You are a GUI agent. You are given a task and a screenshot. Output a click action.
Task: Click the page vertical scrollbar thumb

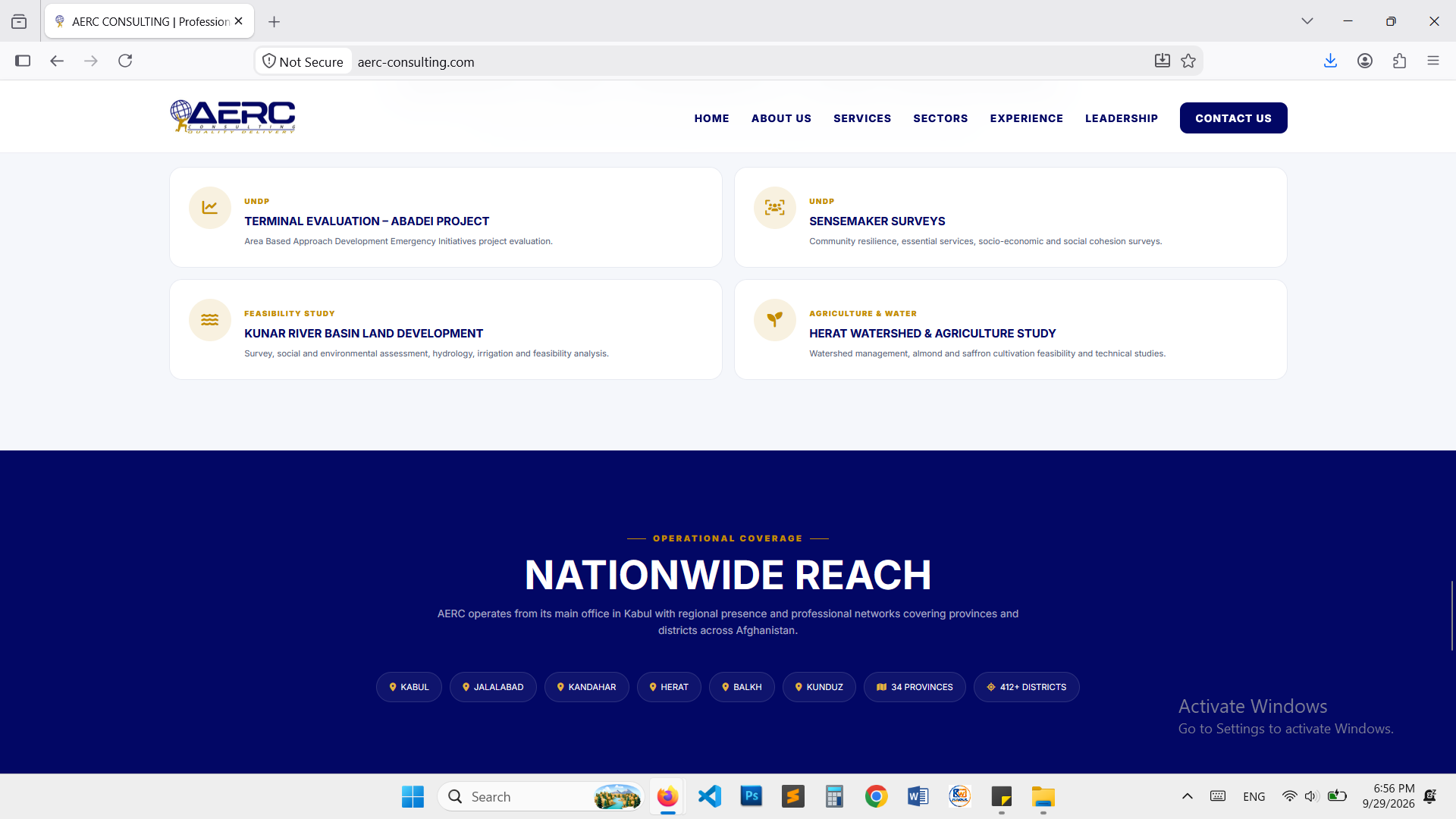[1452, 616]
